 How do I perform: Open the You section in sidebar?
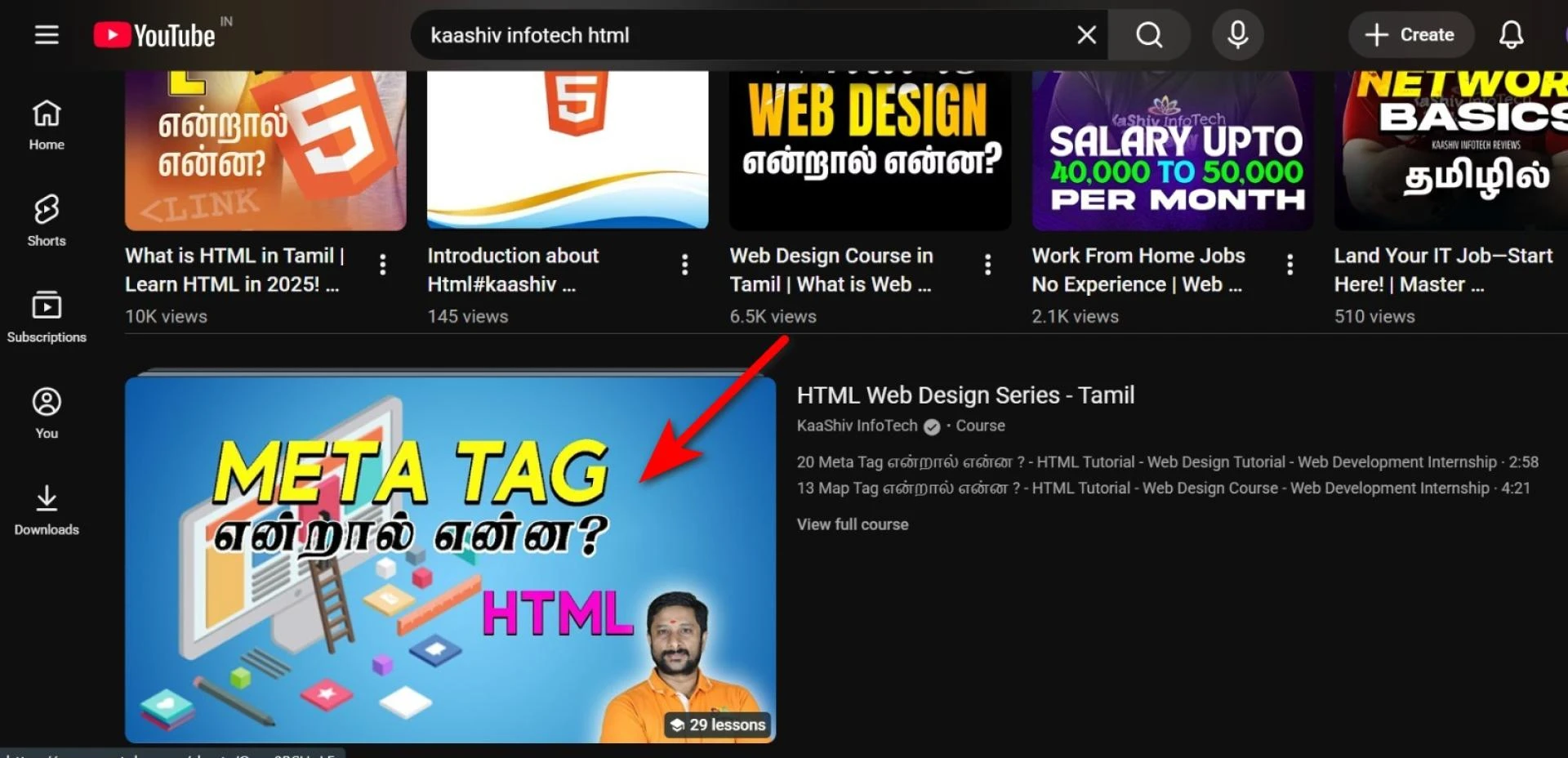click(47, 413)
